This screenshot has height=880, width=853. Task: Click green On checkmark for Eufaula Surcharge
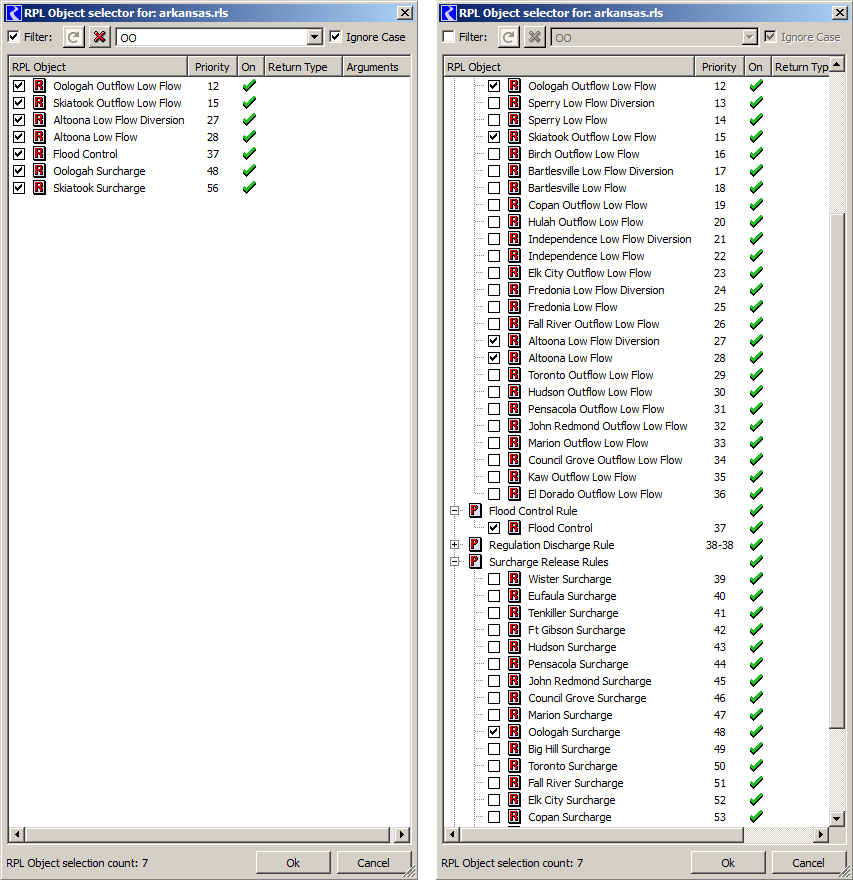tap(756, 595)
